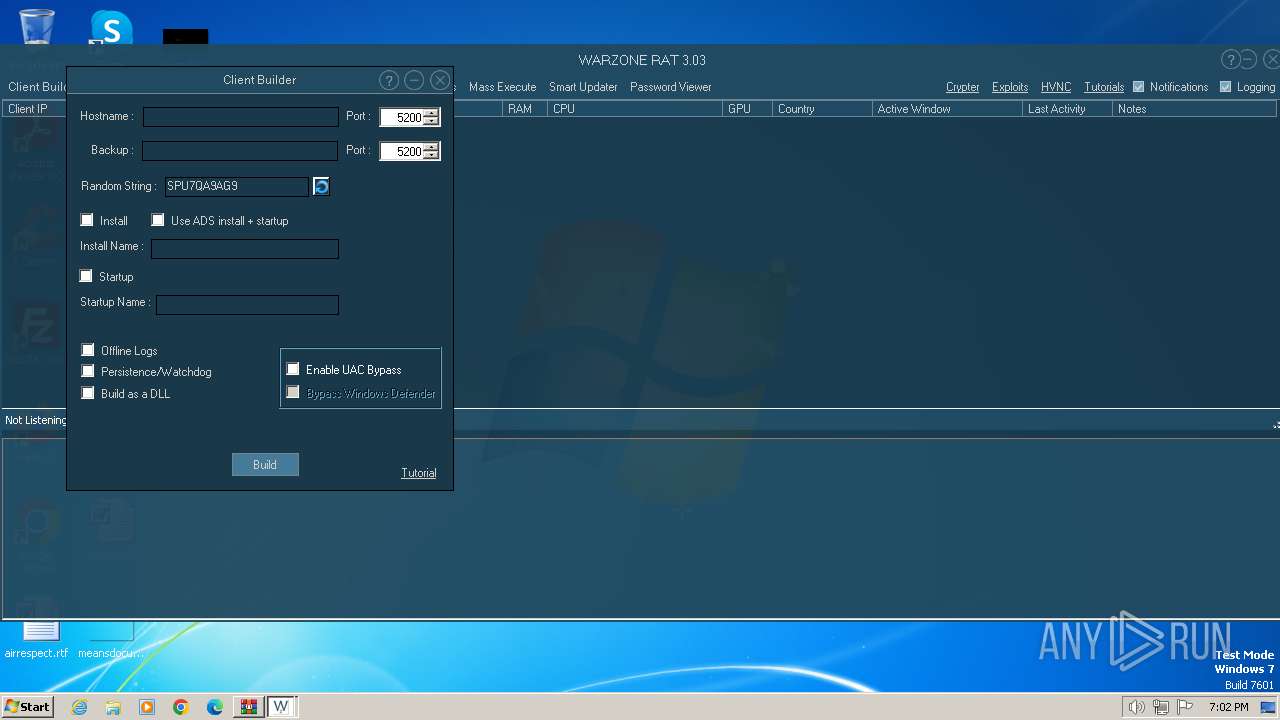Check the Startup checkbox

click(x=86, y=276)
